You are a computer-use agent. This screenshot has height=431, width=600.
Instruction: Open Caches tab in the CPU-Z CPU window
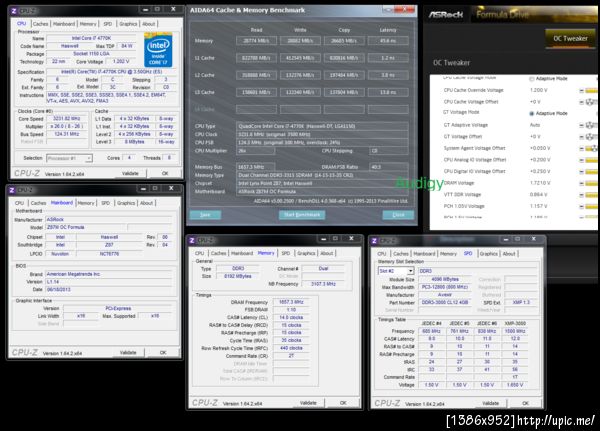point(41,24)
